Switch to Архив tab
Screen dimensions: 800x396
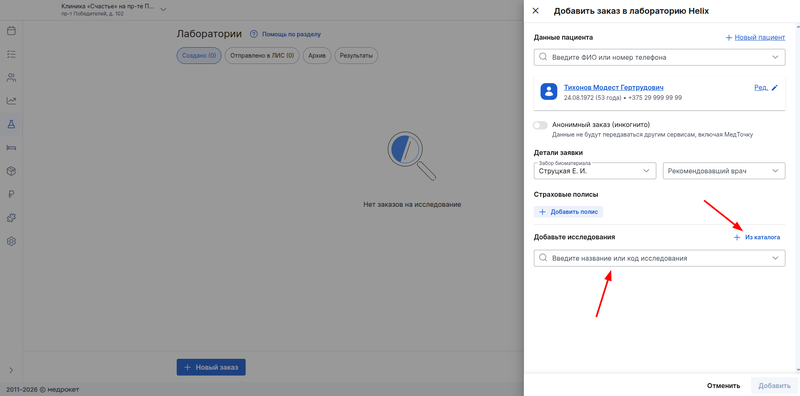[317, 56]
